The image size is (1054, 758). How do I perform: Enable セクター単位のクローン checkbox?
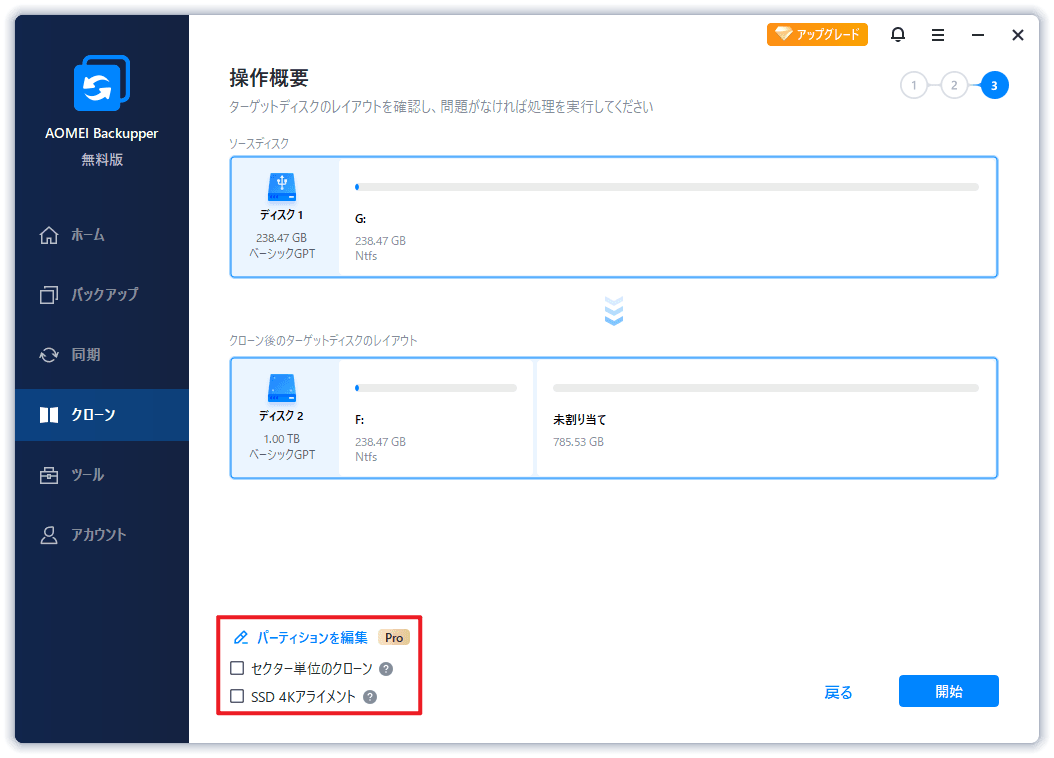(x=237, y=668)
